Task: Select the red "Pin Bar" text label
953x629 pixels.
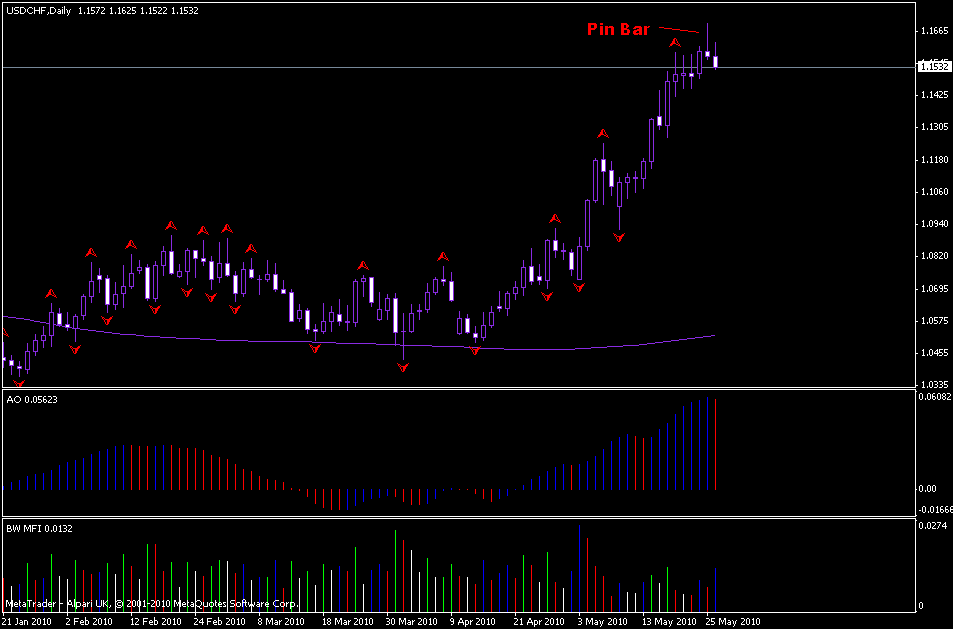Action: [x=617, y=30]
